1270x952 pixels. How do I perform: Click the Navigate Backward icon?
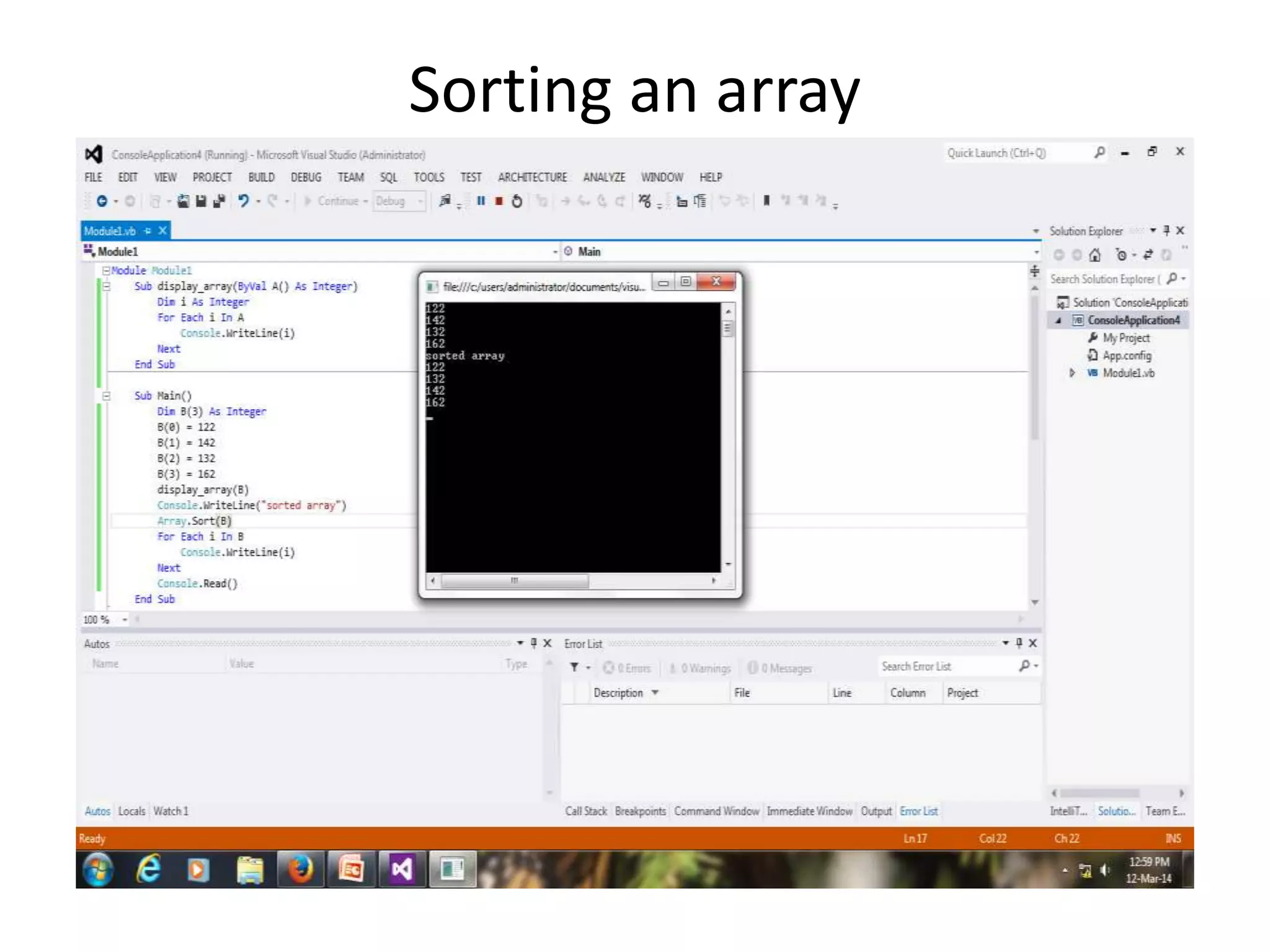[x=102, y=201]
